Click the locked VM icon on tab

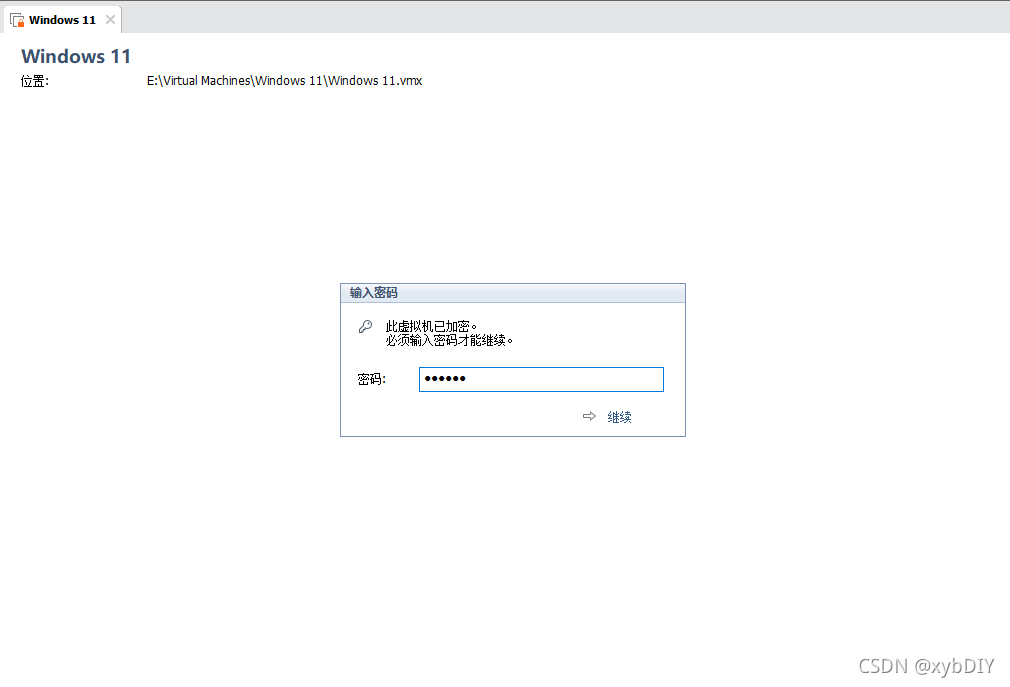(x=17, y=20)
